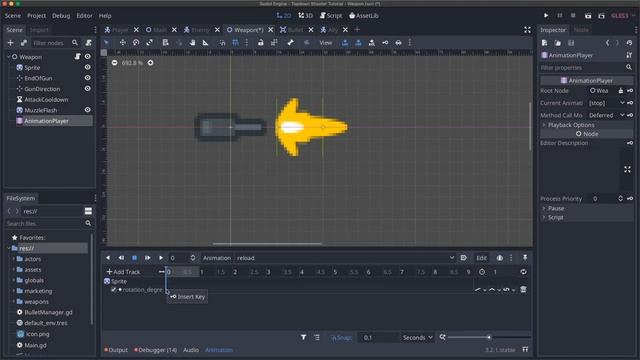Select the Ruler Mode tool
The width and height of the screenshot is (640, 360).
(205, 42)
